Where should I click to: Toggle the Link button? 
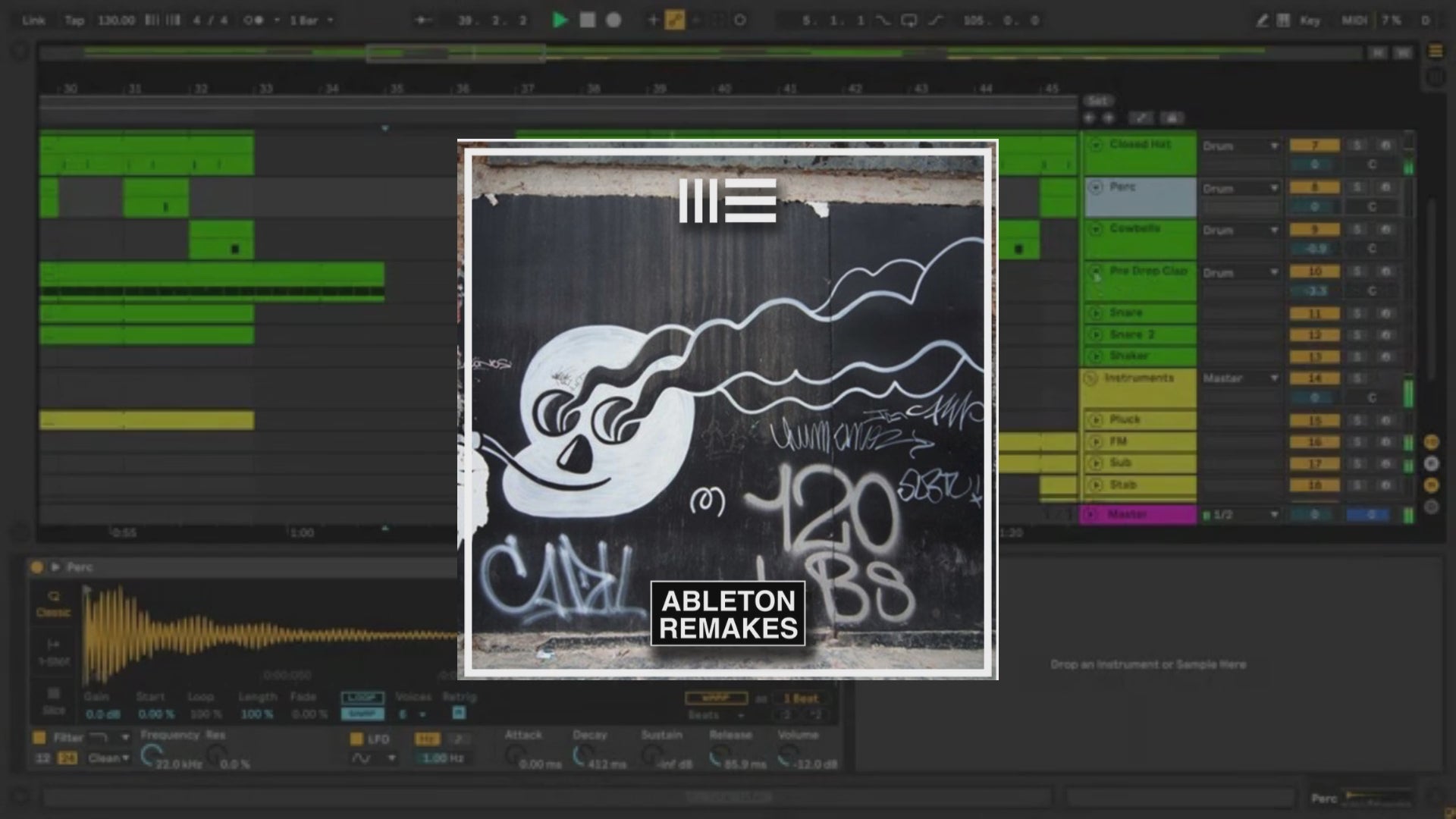point(33,20)
